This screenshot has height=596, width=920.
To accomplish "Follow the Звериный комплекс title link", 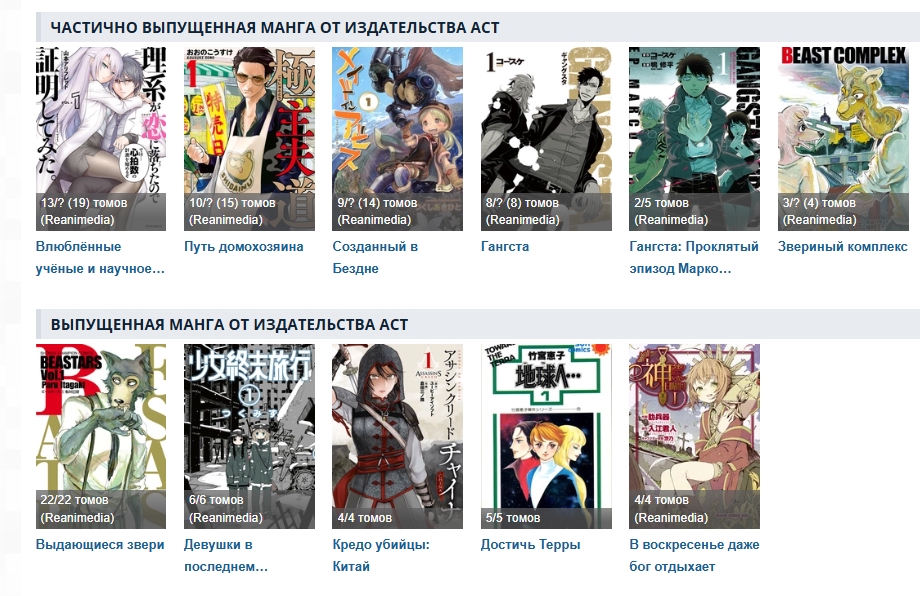I will tap(843, 246).
